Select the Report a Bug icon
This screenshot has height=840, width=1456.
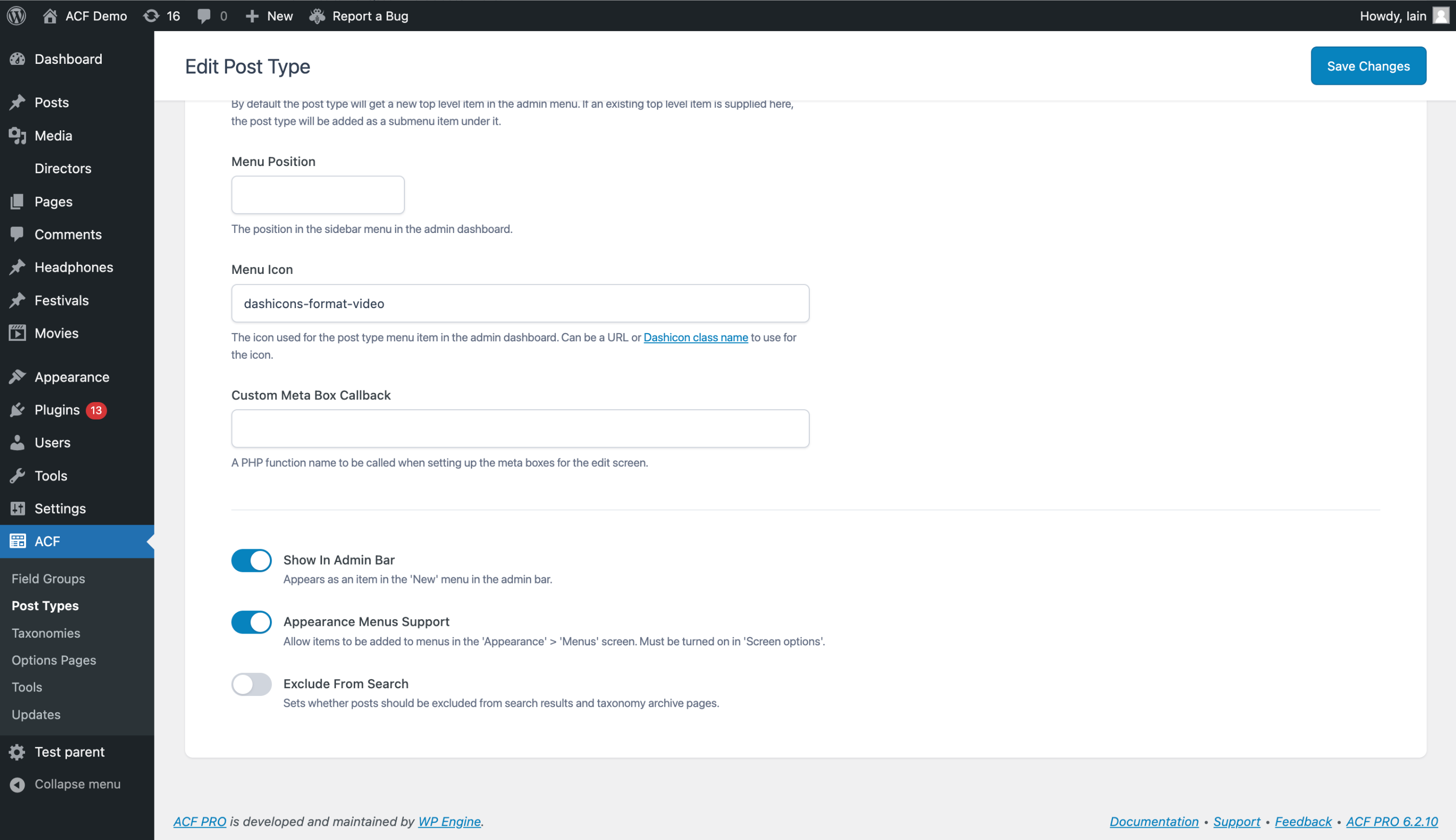coord(317,15)
